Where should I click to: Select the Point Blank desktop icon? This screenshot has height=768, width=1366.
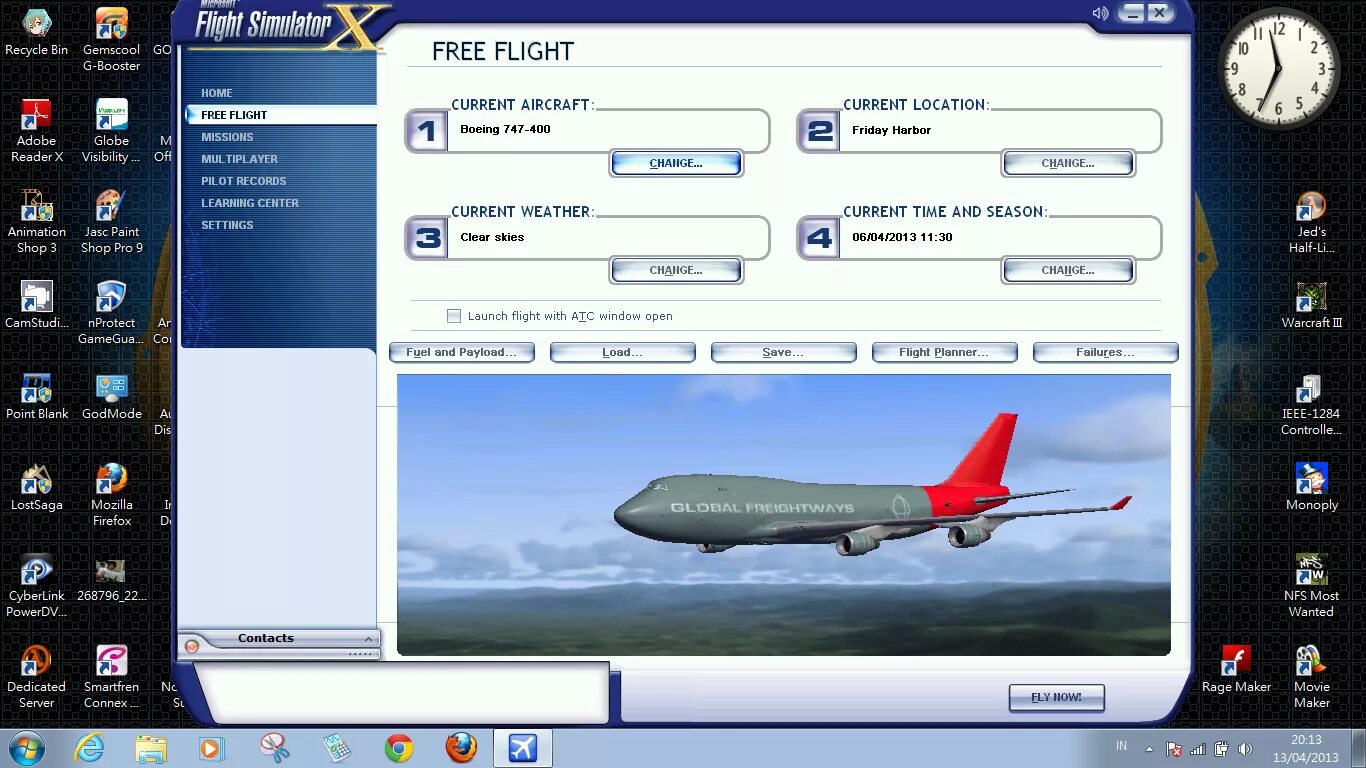pos(36,396)
